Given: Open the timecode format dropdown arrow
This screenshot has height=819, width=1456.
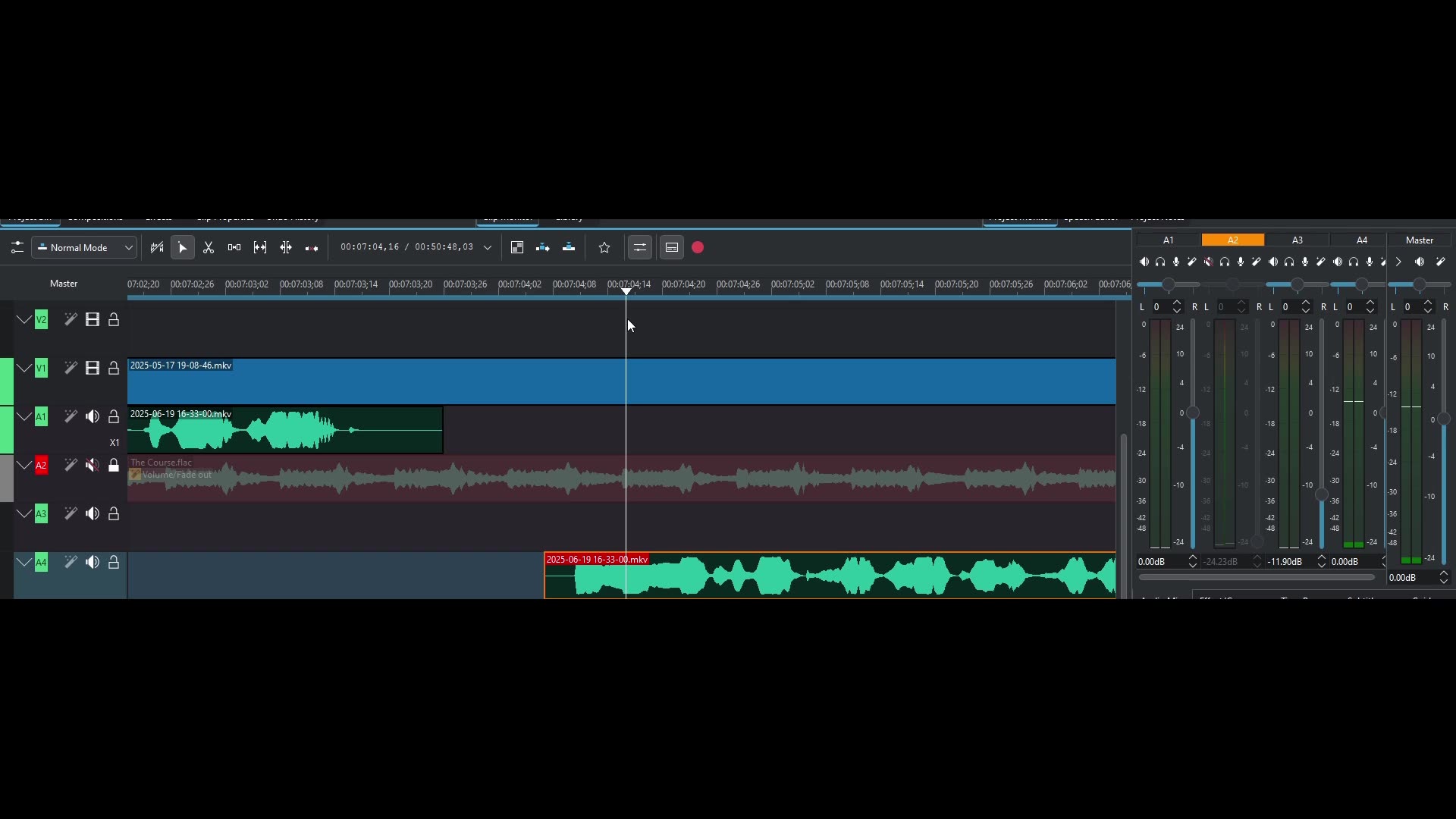Looking at the screenshot, I should tap(488, 247).
